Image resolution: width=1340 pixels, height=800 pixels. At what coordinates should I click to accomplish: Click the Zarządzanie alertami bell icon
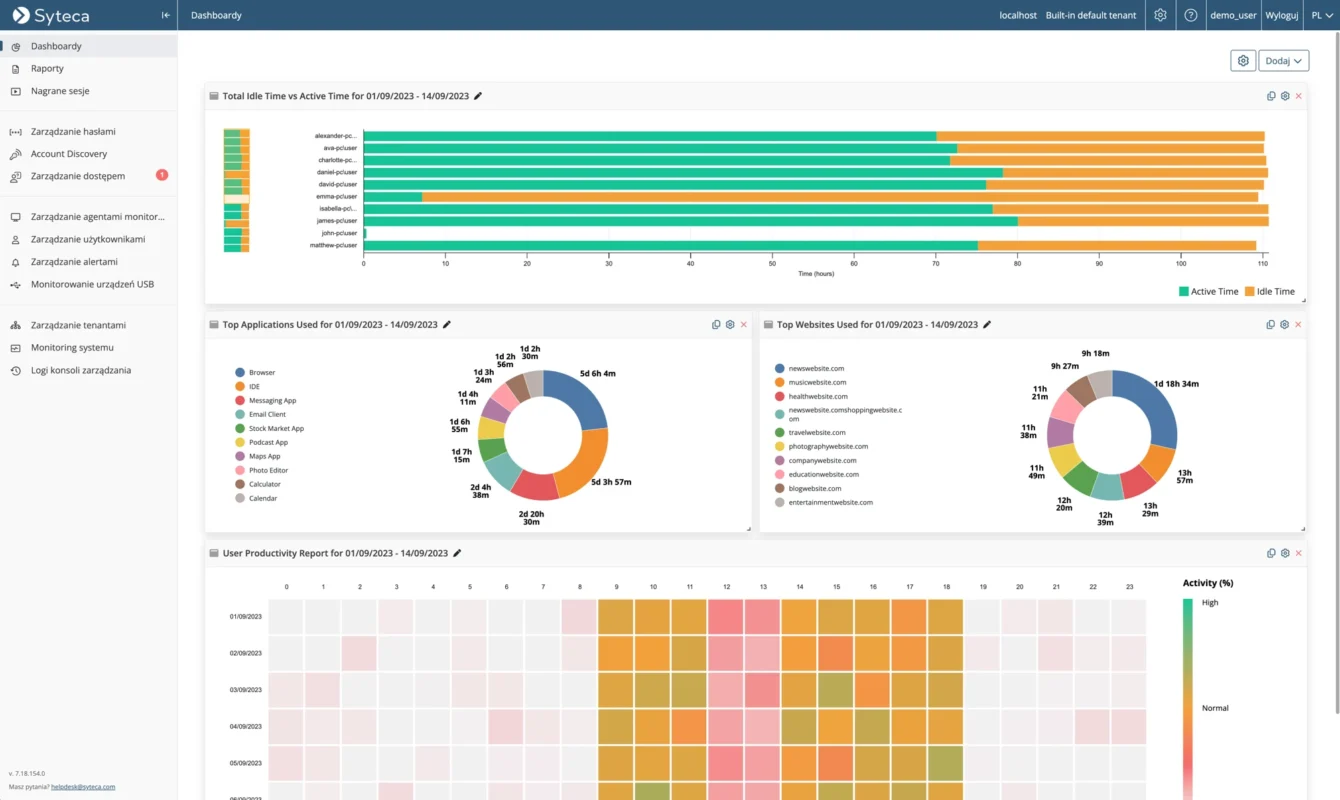tap(15, 261)
